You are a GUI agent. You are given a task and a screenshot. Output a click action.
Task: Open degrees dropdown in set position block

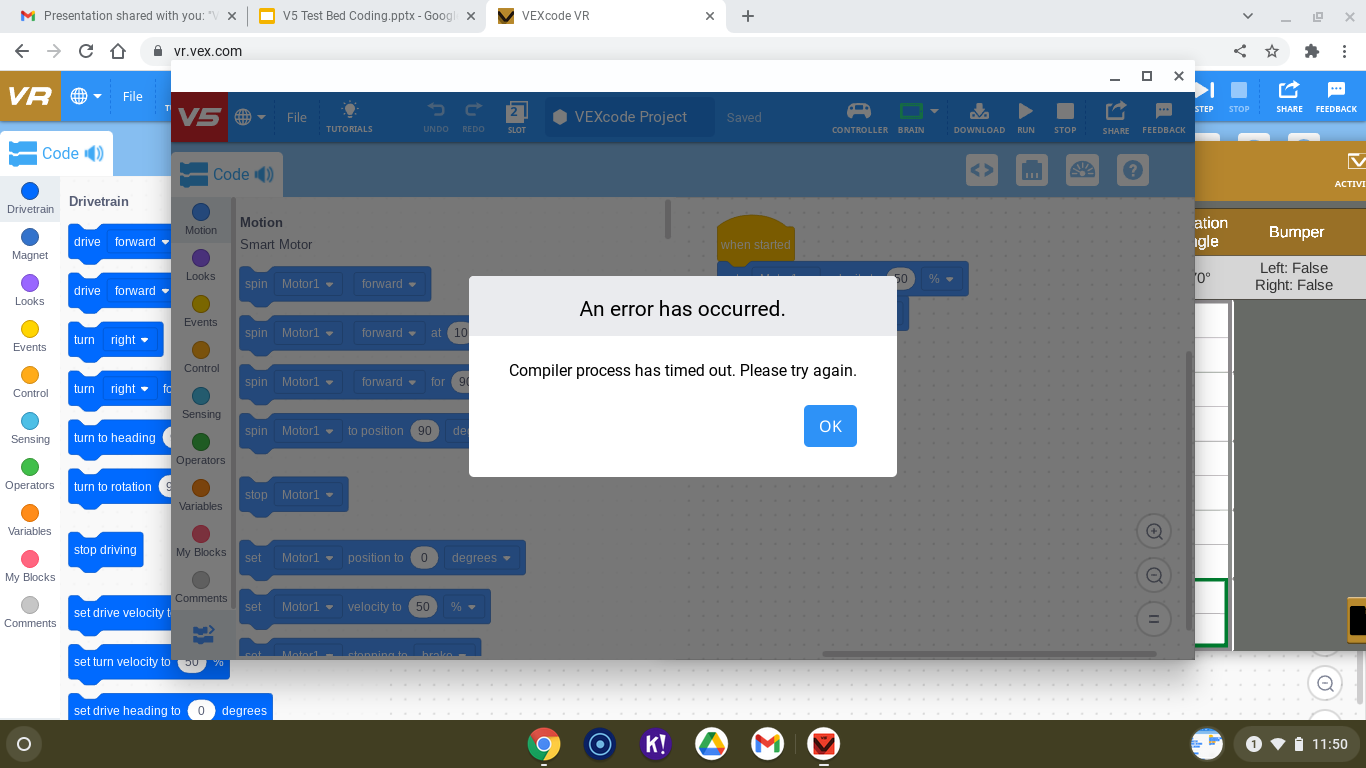(481, 558)
